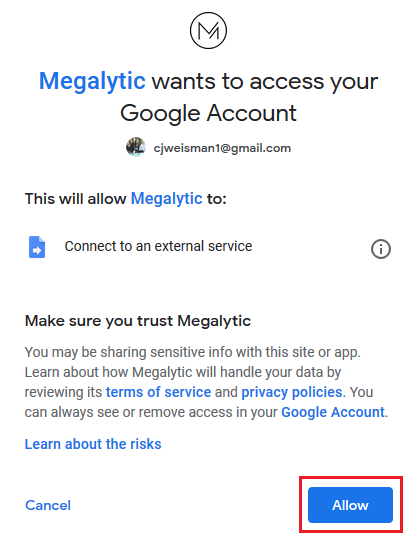This screenshot has width=417, height=544.
Task: Click 'Learn about how Megalytic will handle' sentence
Action: click(x=183, y=372)
